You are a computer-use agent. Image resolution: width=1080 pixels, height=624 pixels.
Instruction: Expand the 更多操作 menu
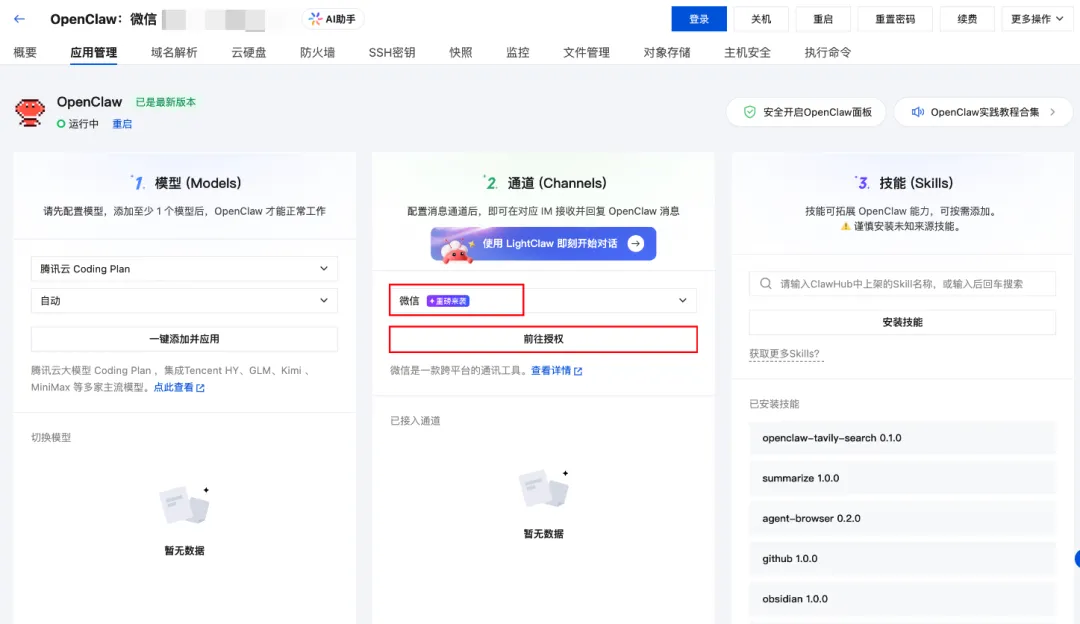point(1037,19)
